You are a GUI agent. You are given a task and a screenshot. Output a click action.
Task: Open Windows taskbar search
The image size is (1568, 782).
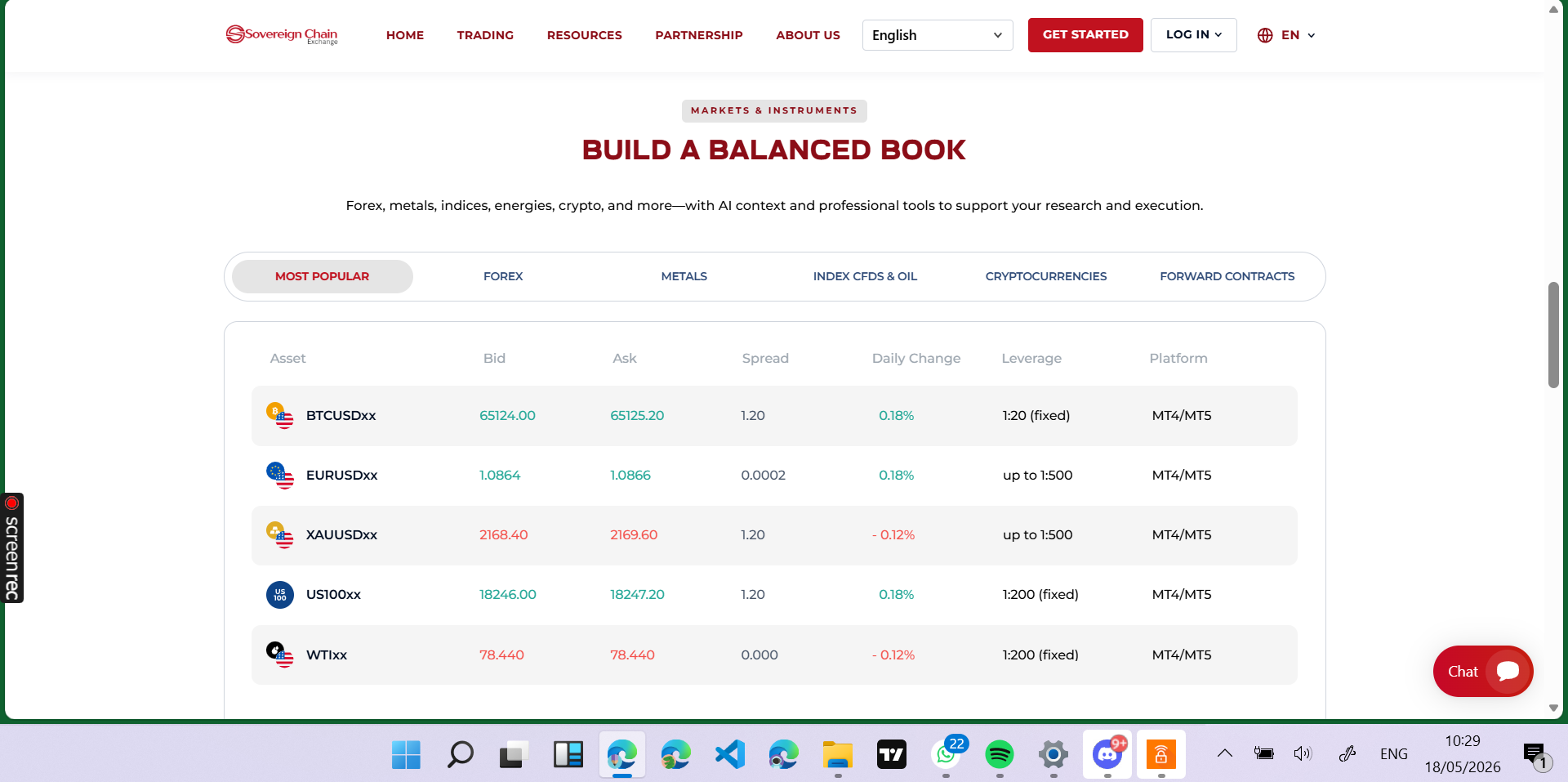tap(460, 754)
